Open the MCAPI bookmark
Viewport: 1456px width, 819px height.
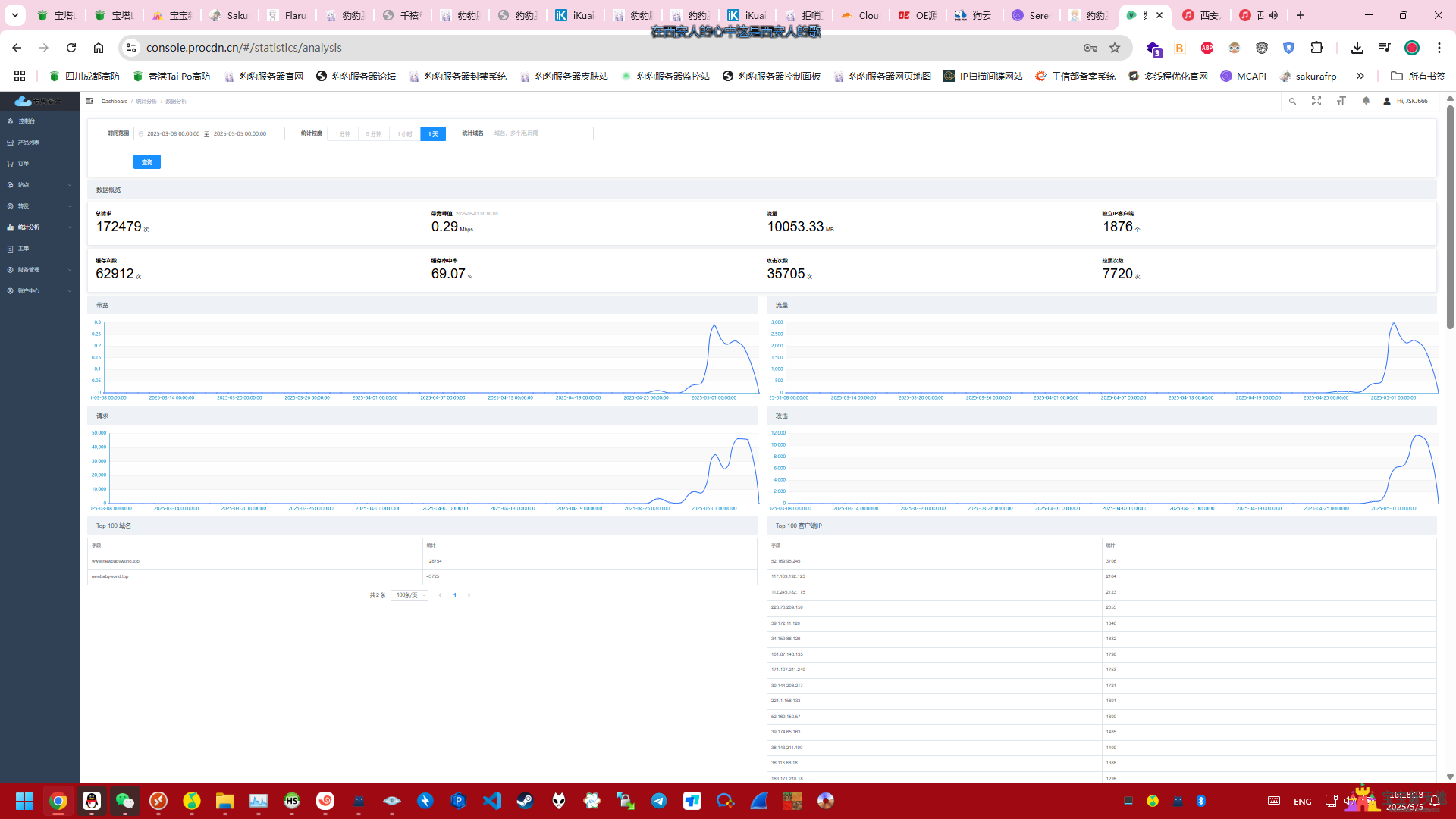click(x=1244, y=76)
